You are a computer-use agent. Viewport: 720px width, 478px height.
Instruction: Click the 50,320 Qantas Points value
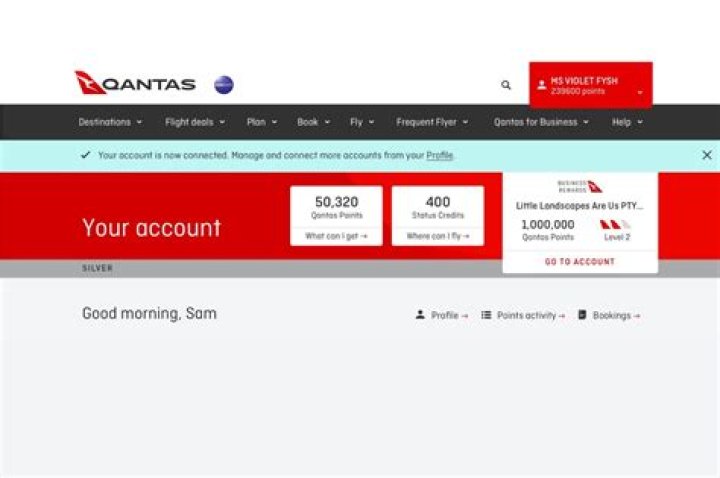point(337,202)
